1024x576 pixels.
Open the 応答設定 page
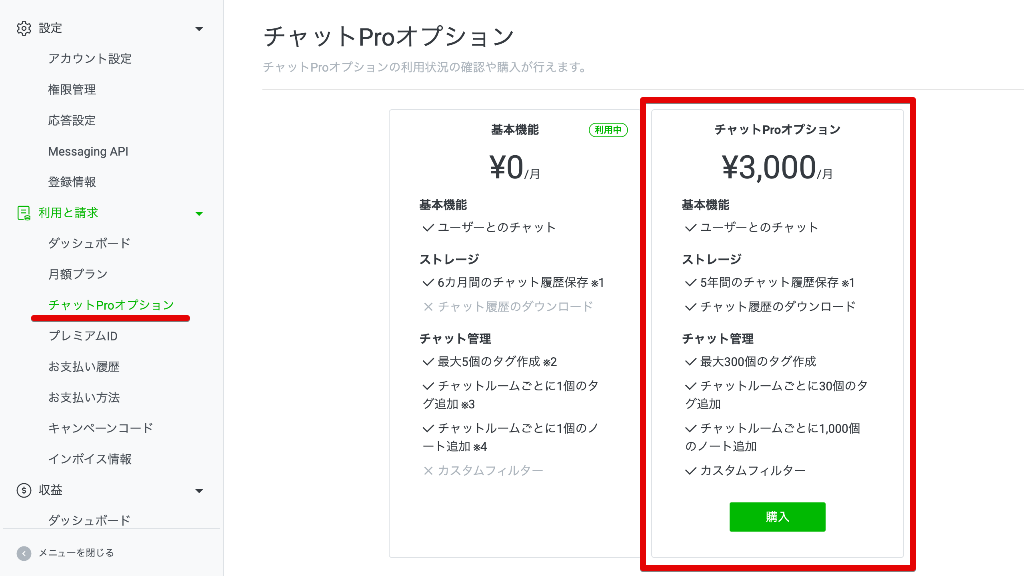(70, 120)
